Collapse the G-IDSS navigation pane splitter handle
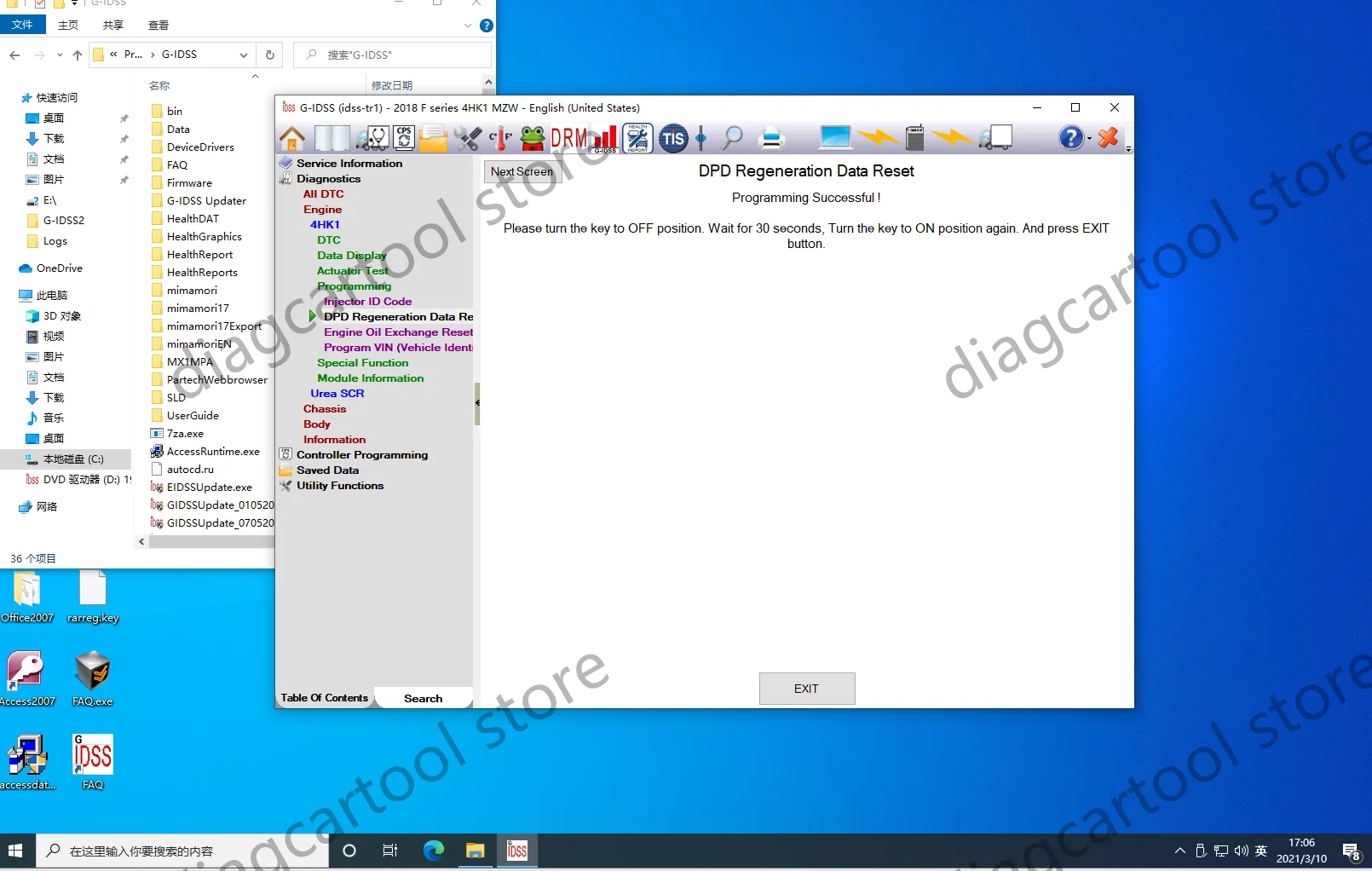 [477, 403]
